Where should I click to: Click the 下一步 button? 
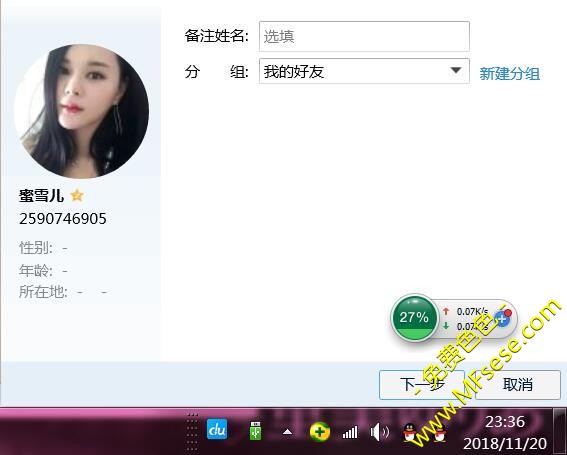422,384
